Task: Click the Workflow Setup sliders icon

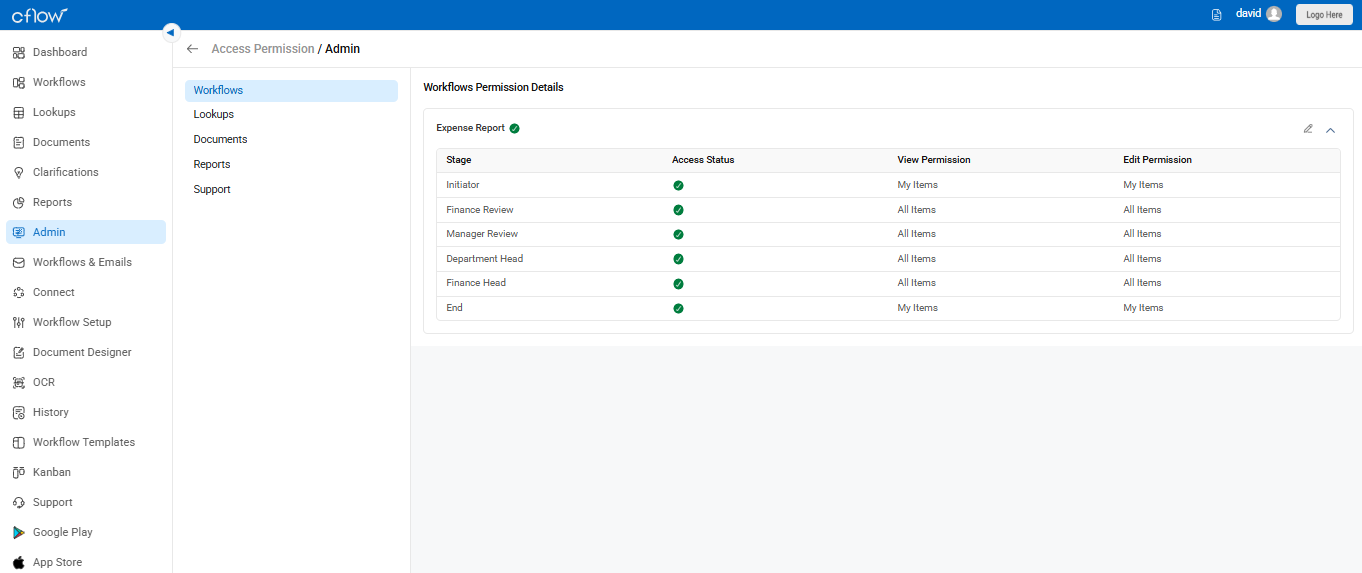Action: tap(19, 322)
